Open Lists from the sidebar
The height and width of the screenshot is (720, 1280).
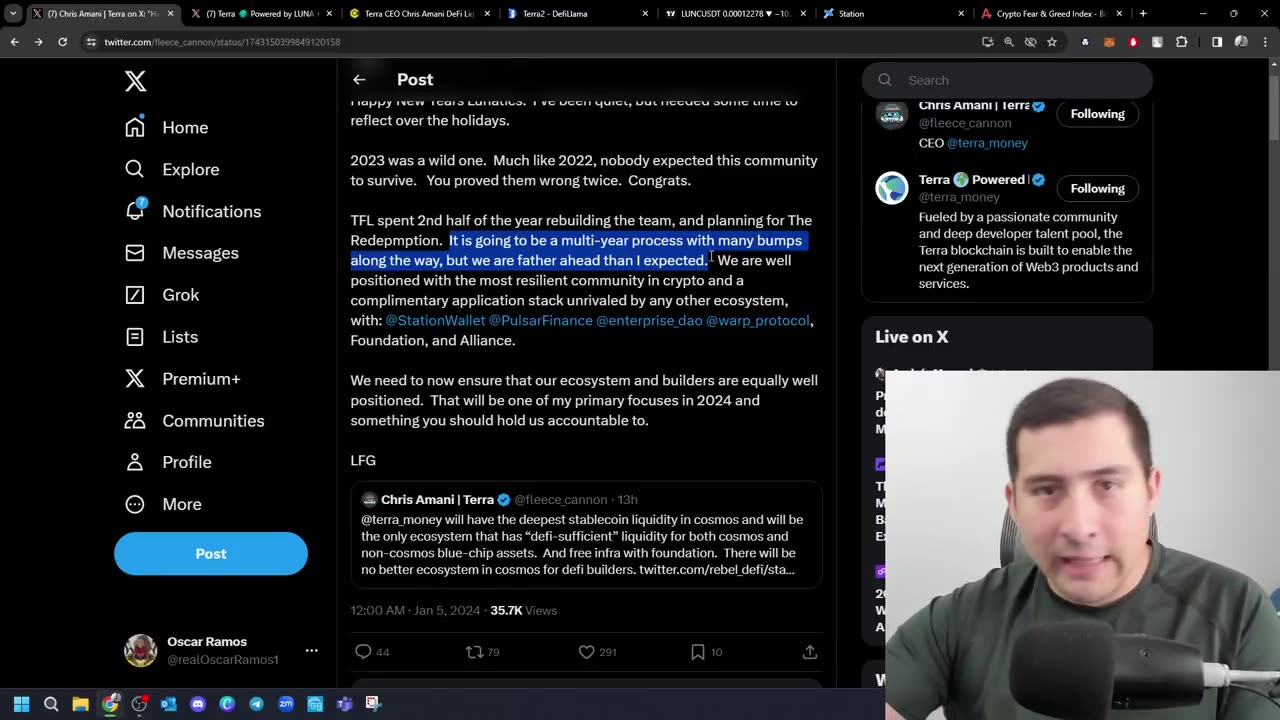[161, 337]
